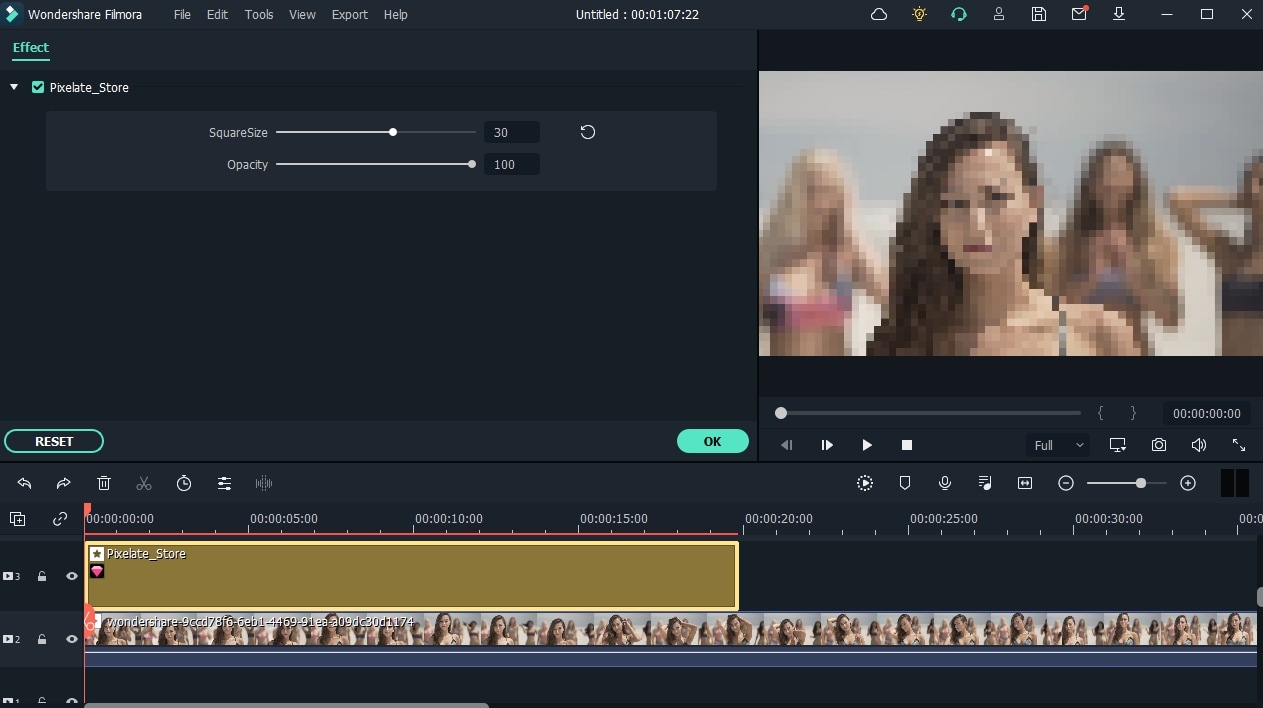Screen dimensions: 1263x708
Task: Uncheck the Pixelate_Store effect checkbox
Action: [38, 87]
